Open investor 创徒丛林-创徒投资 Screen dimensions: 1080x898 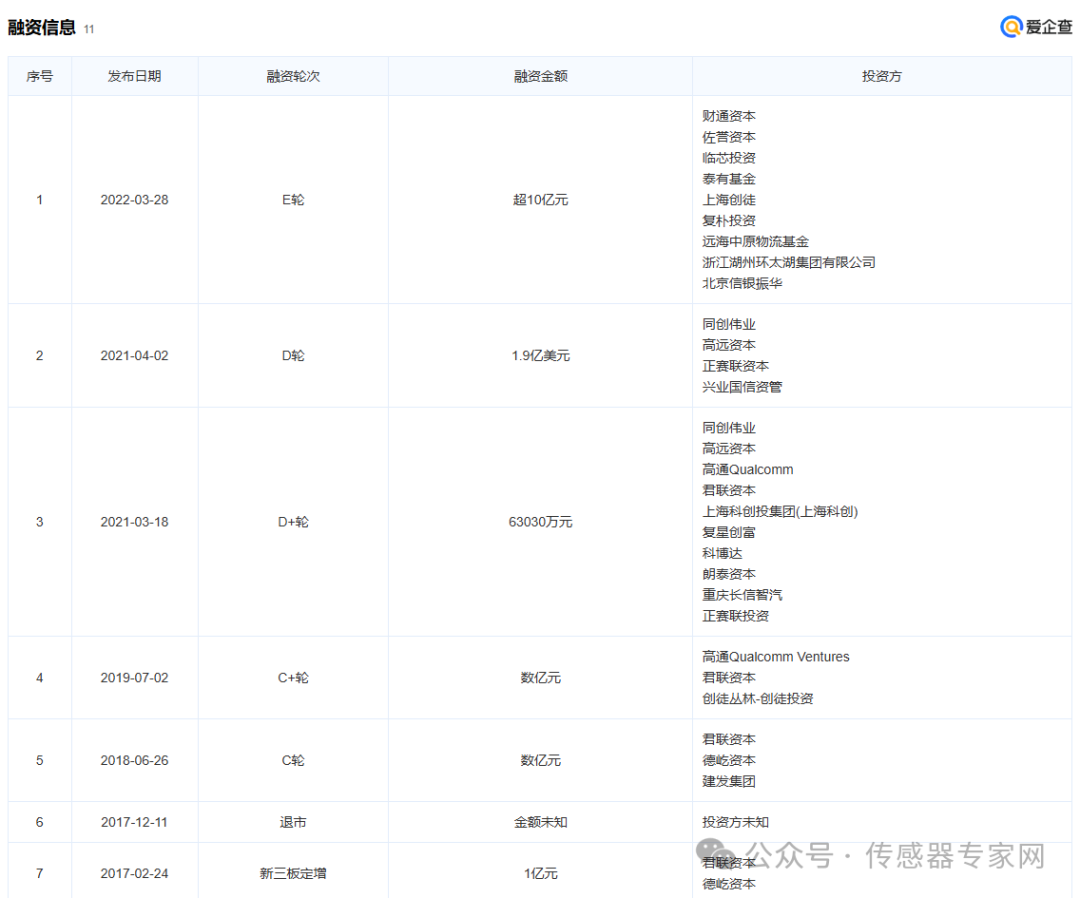pyautogui.click(x=758, y=699)
